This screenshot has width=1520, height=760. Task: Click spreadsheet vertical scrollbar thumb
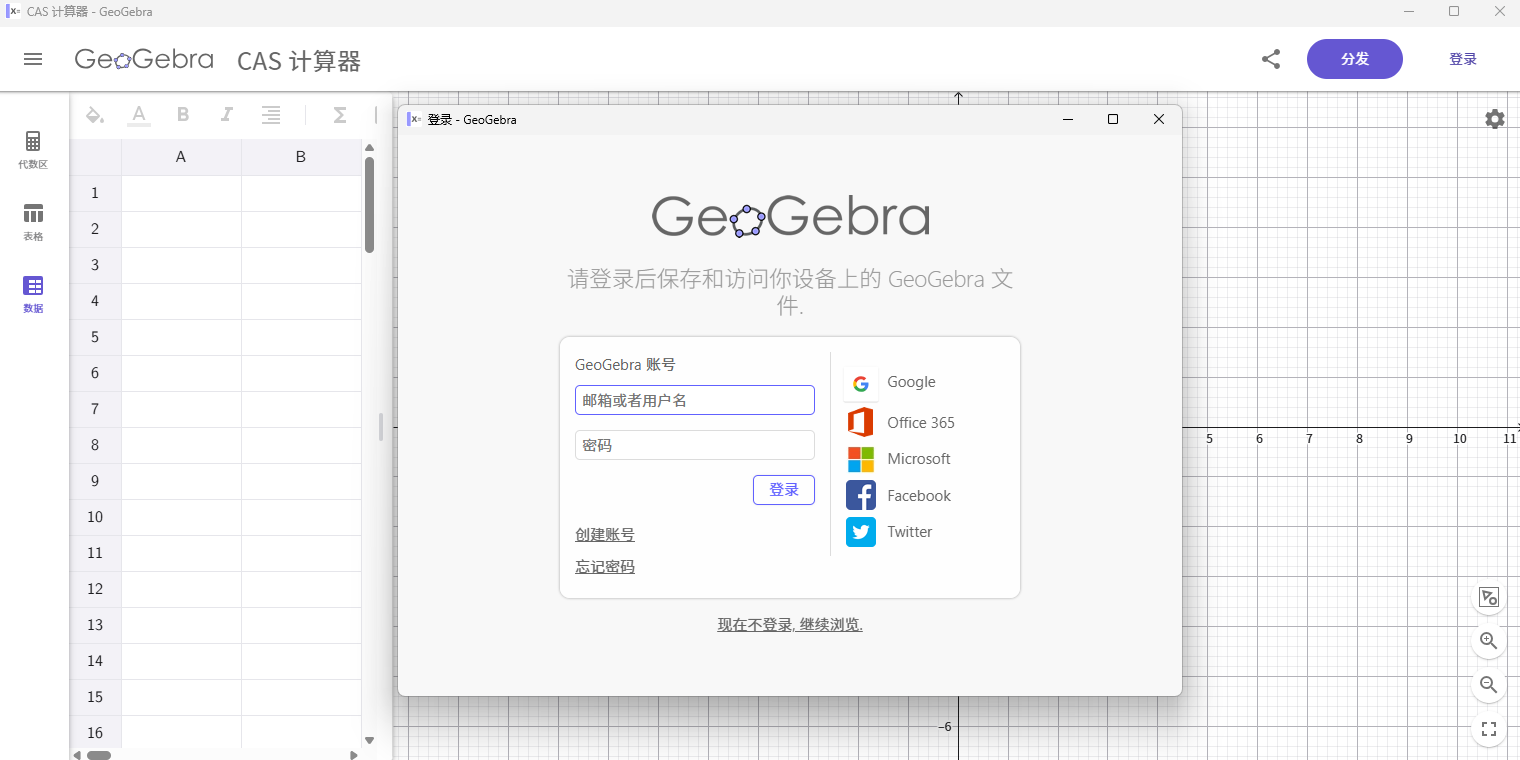pos(369,205)
